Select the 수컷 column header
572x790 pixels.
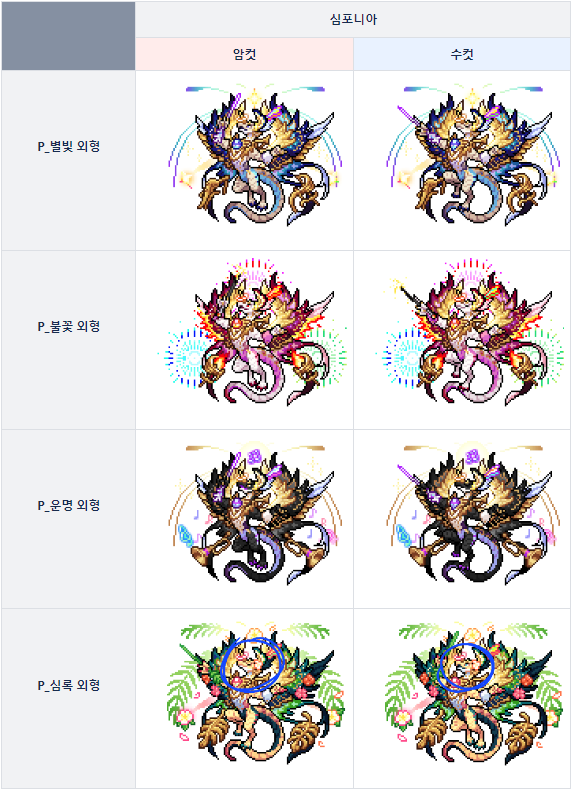pyautogui.click(x=462, y=54)
